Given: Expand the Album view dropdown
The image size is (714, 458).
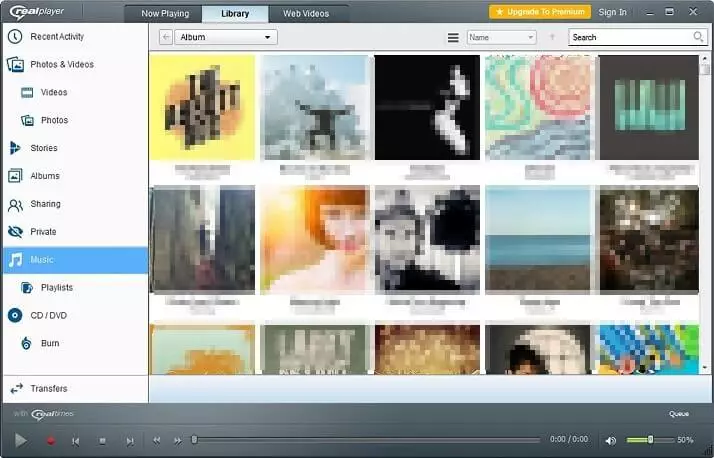Looking at the screenshot, I should (227, 37).
